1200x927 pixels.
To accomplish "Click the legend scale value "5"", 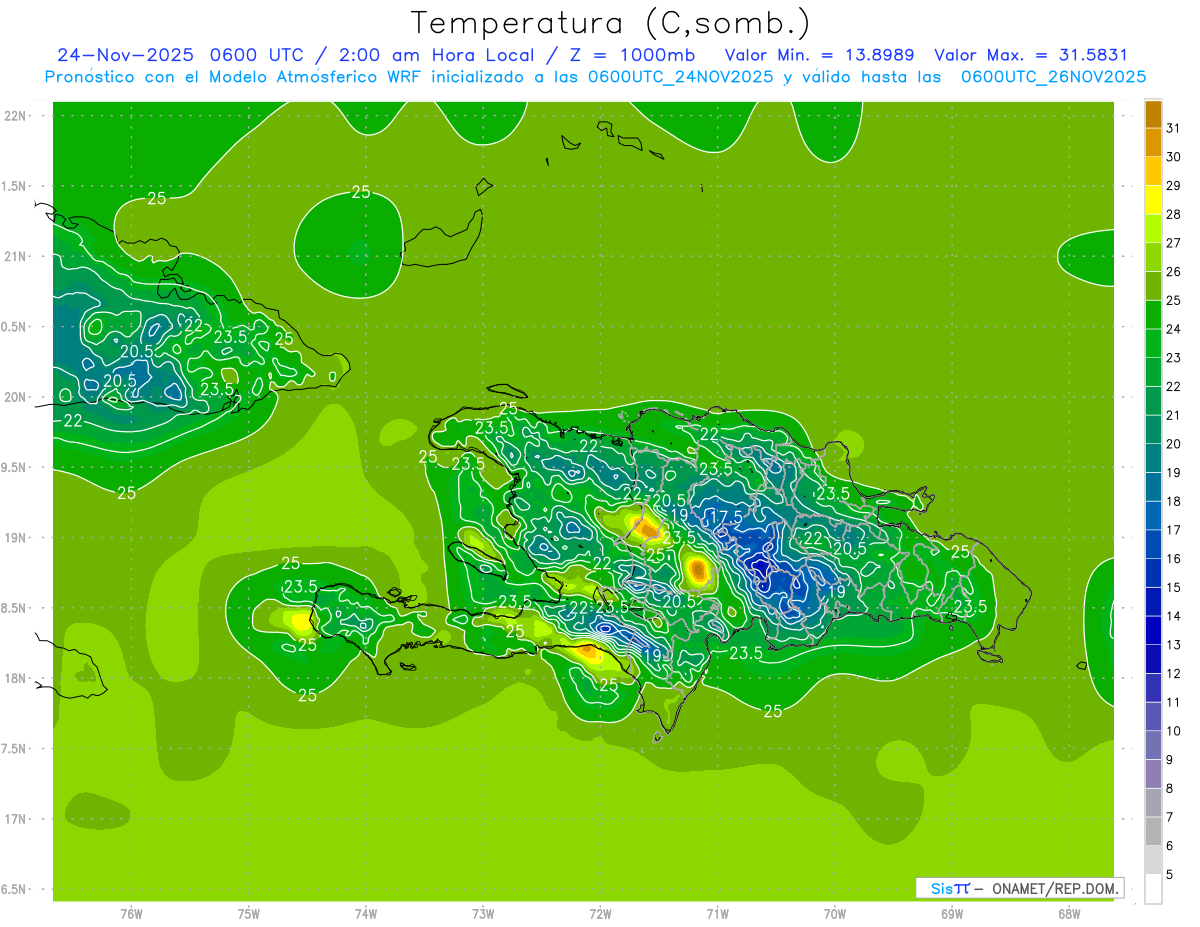I will pos(1170,875).
